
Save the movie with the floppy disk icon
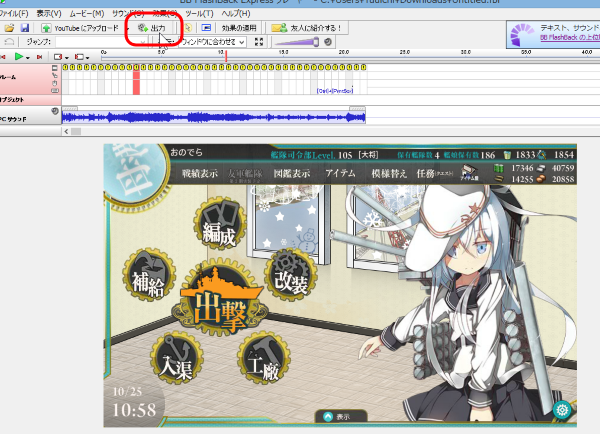point(25,28)
